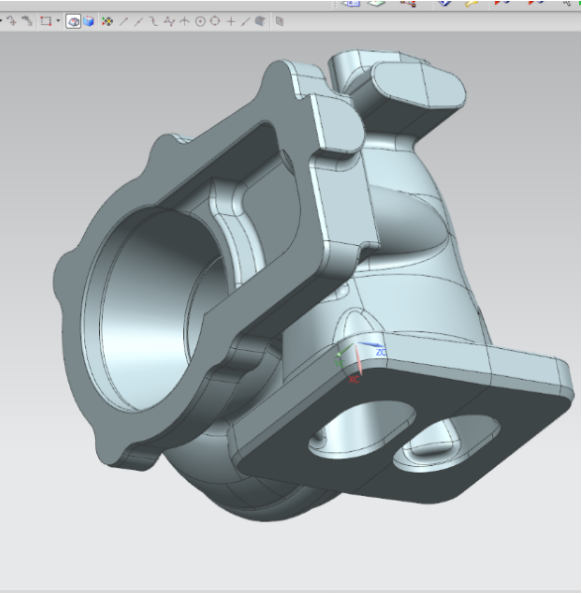Toggle Bounded Grid snap icon
582x594 pixels.
click(x=280, y=22)
